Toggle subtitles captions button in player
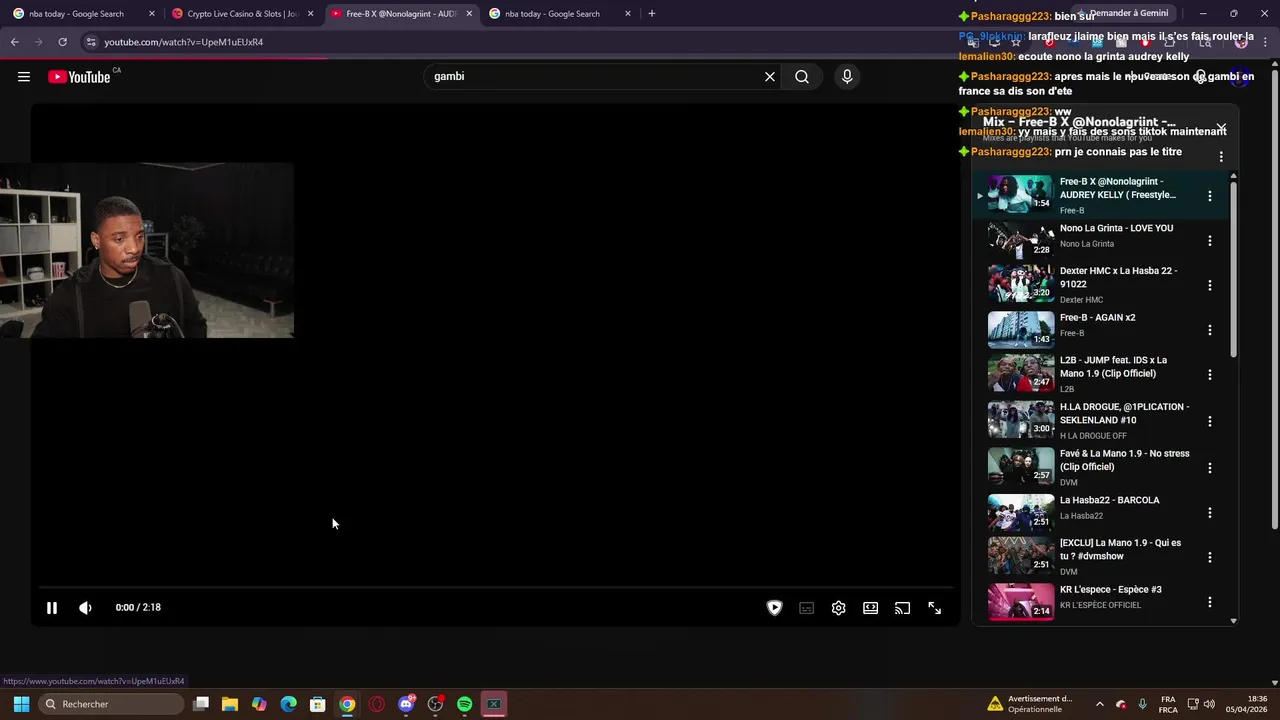 coord(806,608)
